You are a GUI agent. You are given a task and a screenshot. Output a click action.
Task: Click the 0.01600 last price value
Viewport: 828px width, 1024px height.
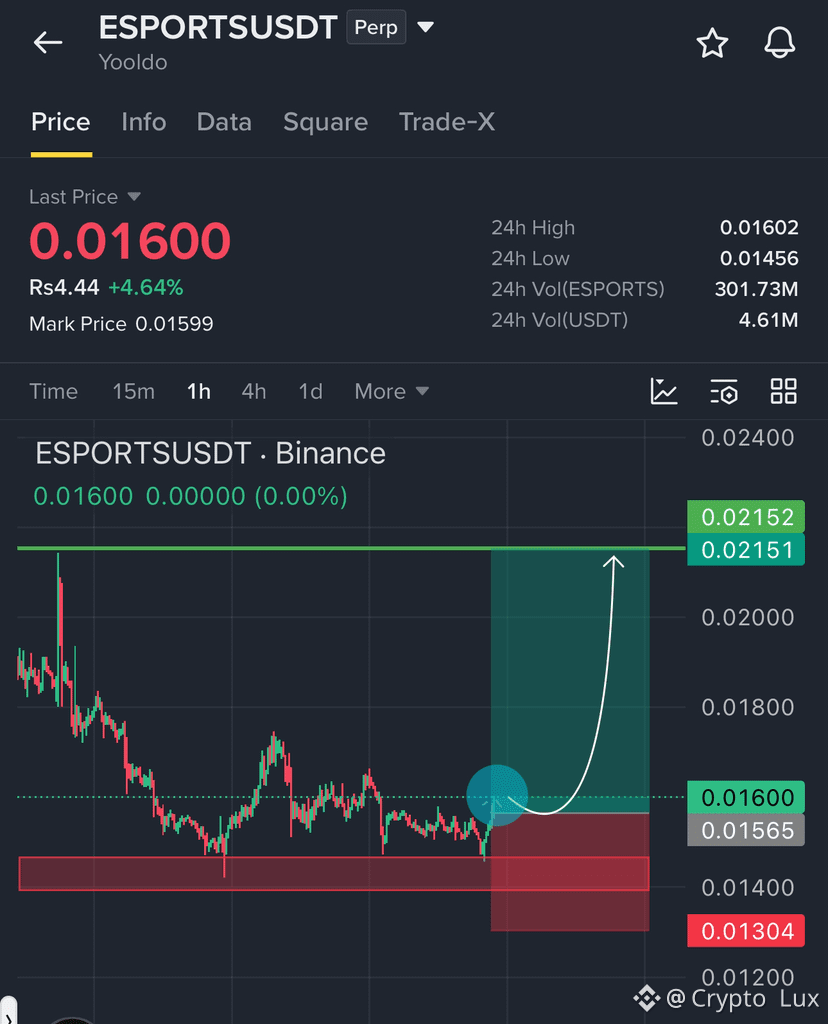130,241
